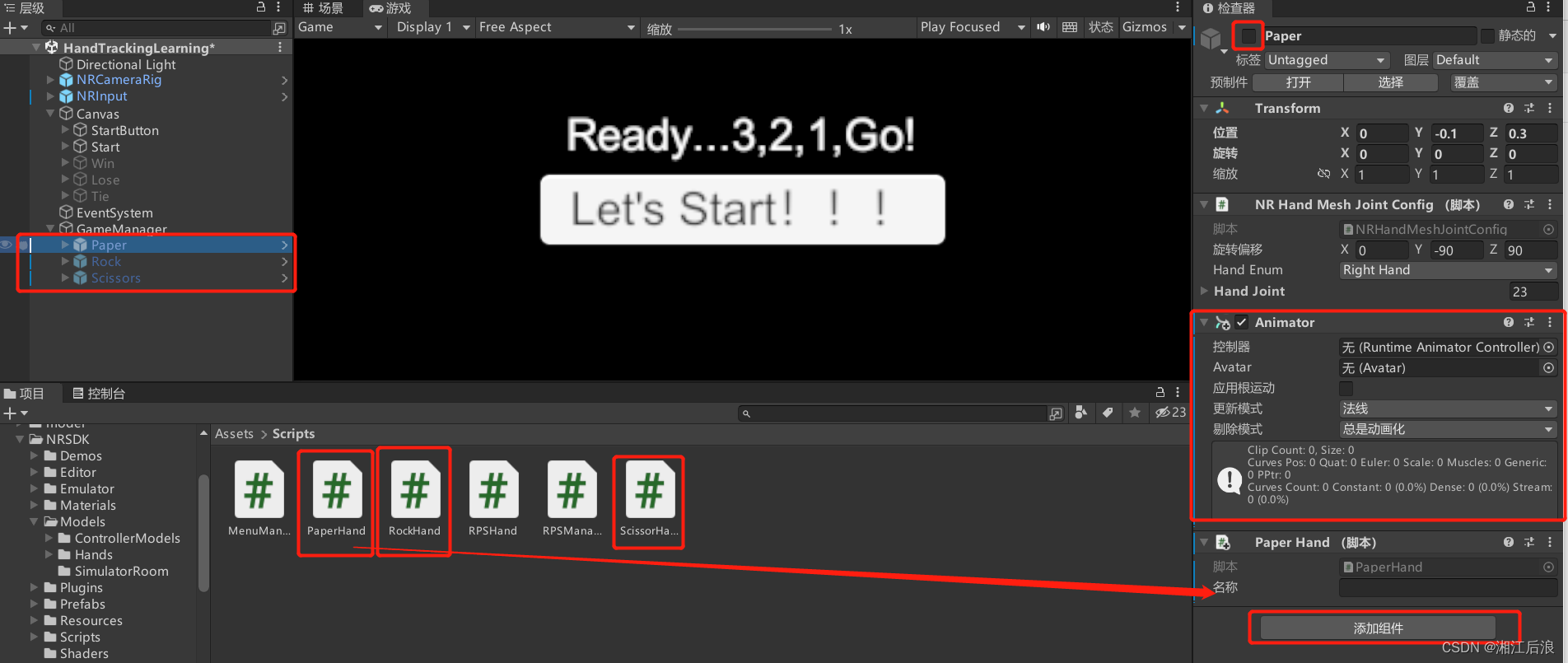Viewport: 1568px width, 663px height.
Task: Disable the Animator component checkbox
Action: coord(1241,322)
